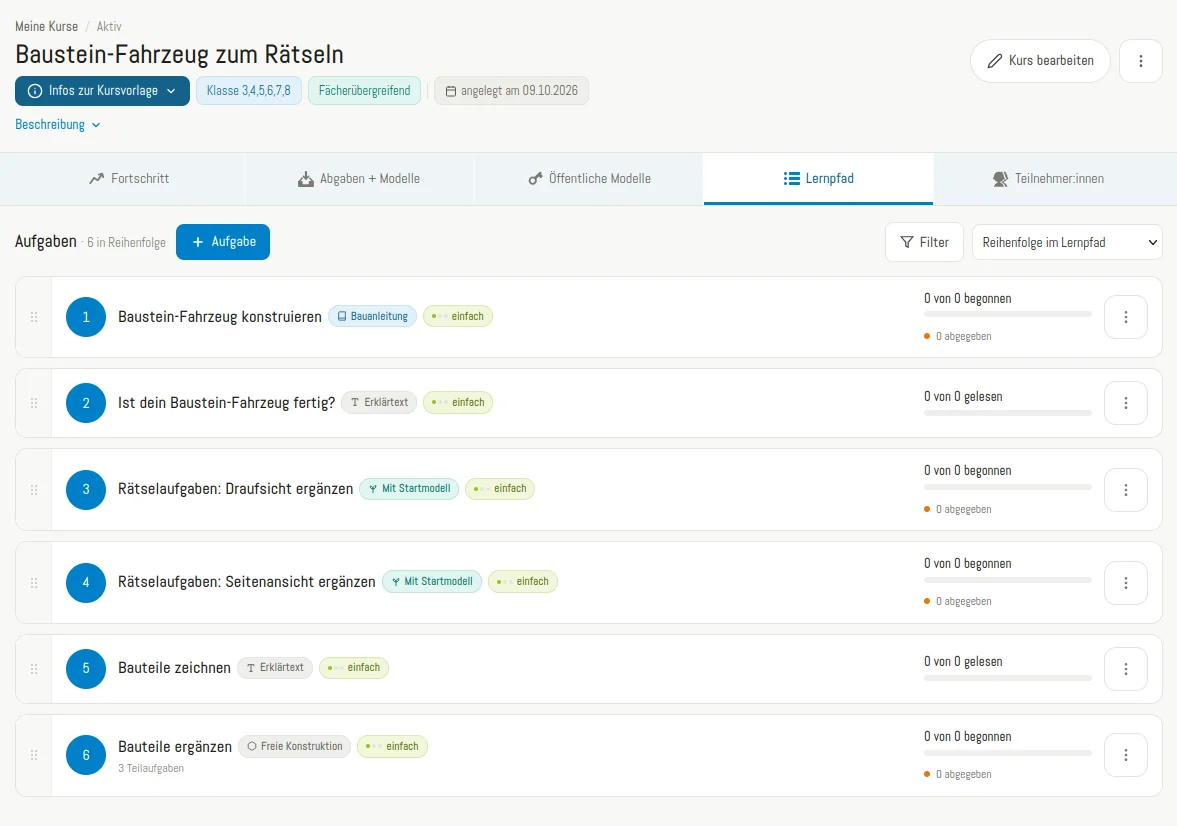Select the Lernpfad tab
The width and height of the screenshot is (1177, 826).
pyautogui.click(x=818, y=179)
